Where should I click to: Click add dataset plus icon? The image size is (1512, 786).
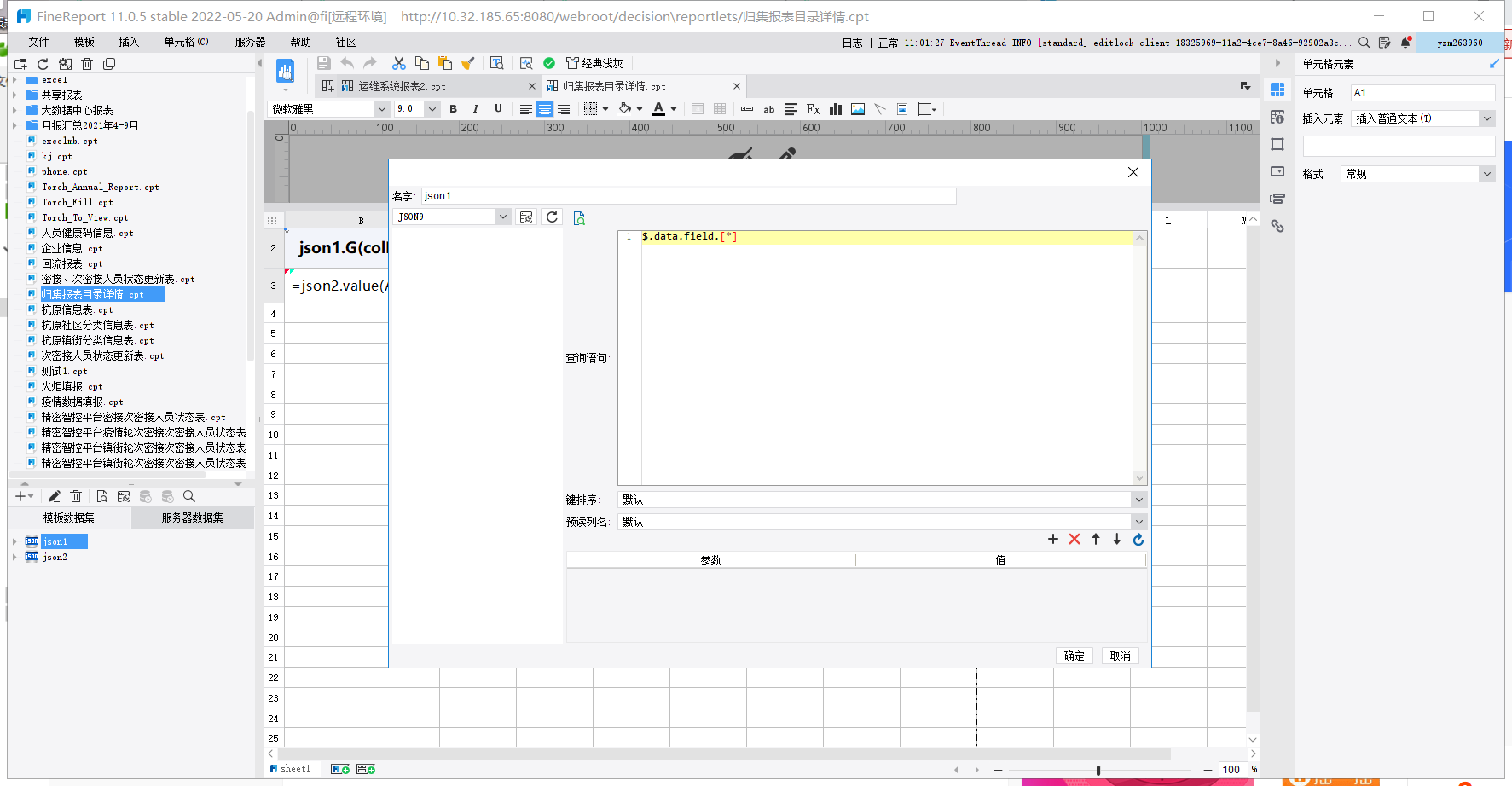(x=24, y=496)
